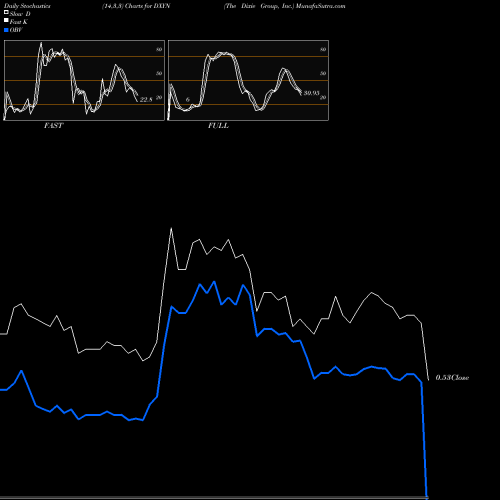Click the 50 axis label in FULL chart

click(323, 73)
